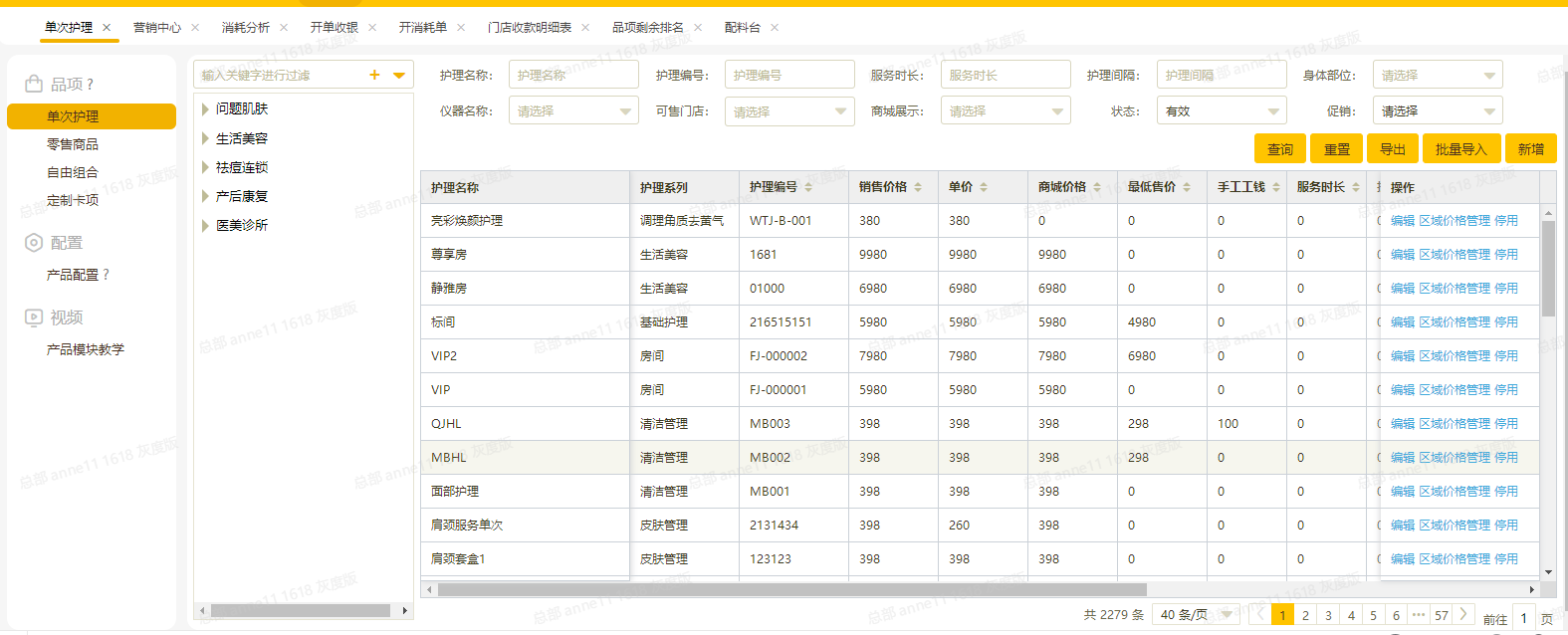Image resolution: width=1568 pixels, height=635 pixels.
Task: Click the table horizontal scrollbar
Action: click(x=791, y=589)
